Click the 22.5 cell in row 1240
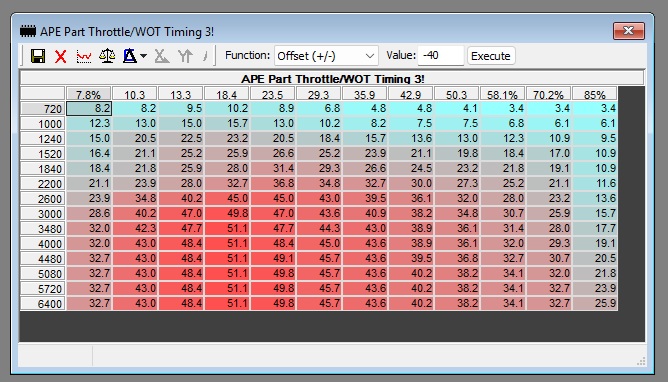Screen dimensions: 668x382 [181, 138]
